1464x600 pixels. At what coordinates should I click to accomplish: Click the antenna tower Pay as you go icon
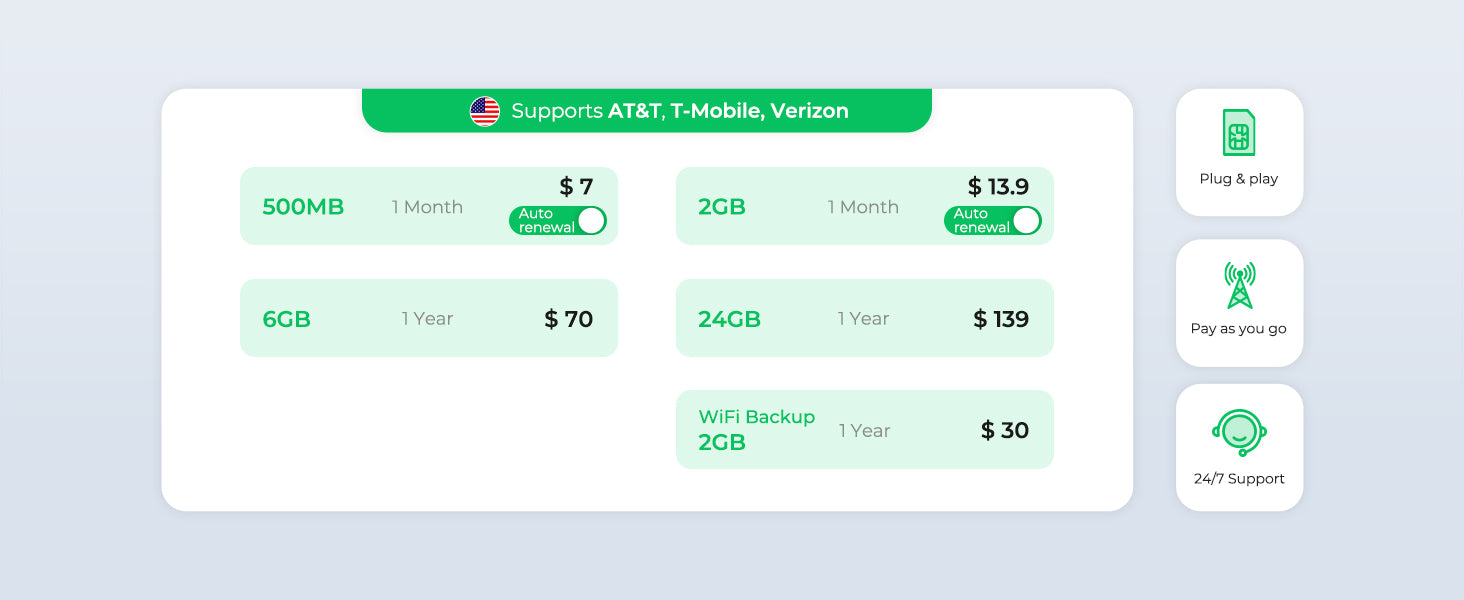click(1239, 285)
